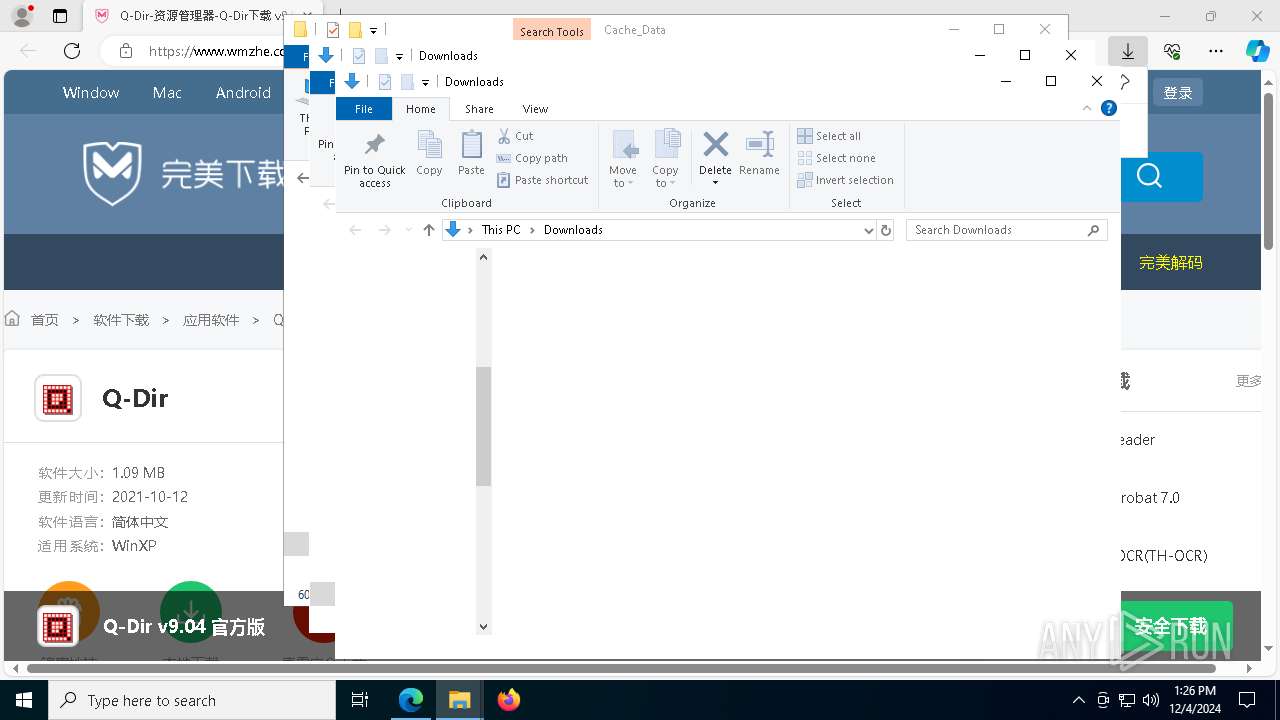Choose Copy path in Clipboard group
The height and width of the screenshot is (720, 1280).
coord(532,158)
